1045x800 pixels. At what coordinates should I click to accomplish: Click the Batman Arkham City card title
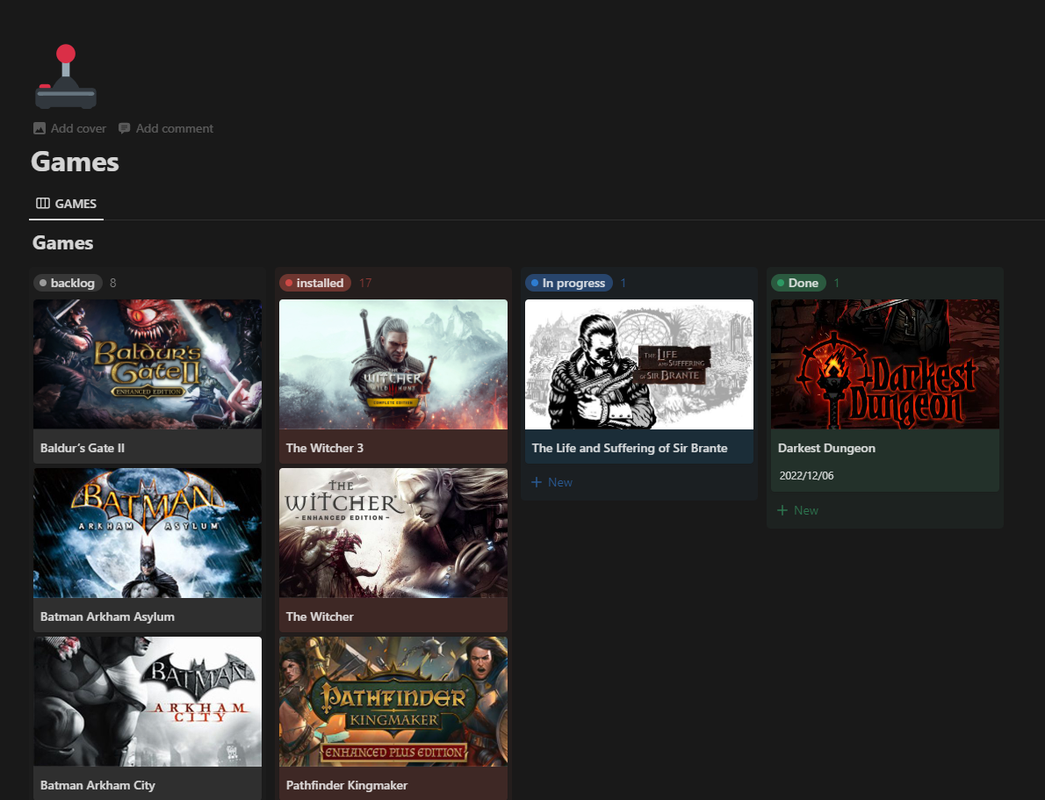[x=97, y=785]
